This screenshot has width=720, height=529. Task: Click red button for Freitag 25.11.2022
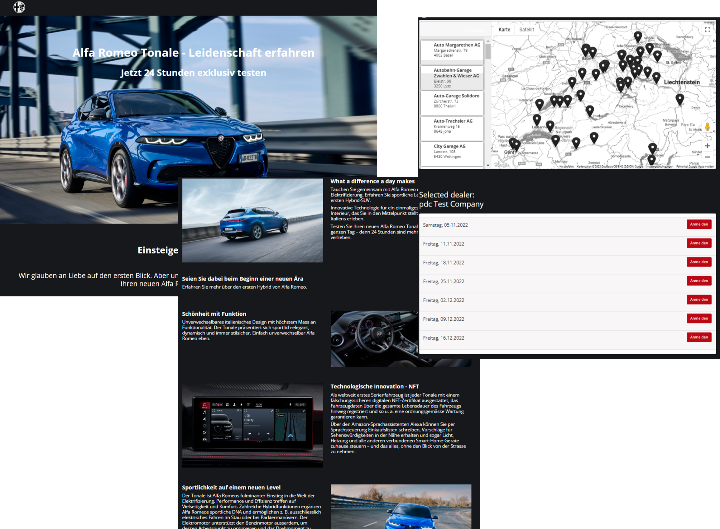(x=699, y=281)
